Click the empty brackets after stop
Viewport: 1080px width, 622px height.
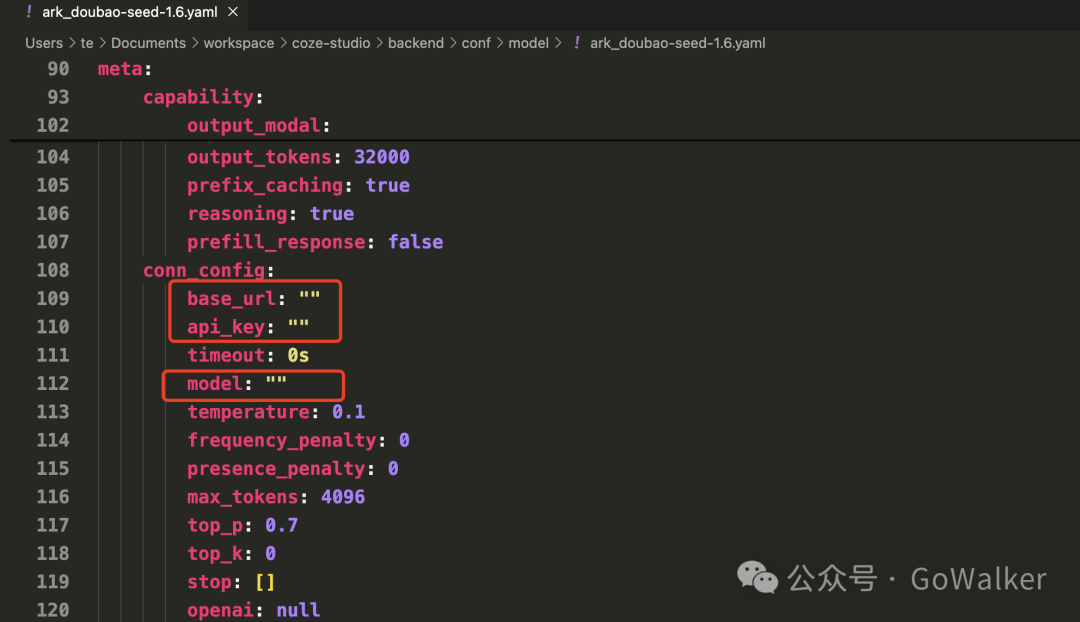(265, 582)
